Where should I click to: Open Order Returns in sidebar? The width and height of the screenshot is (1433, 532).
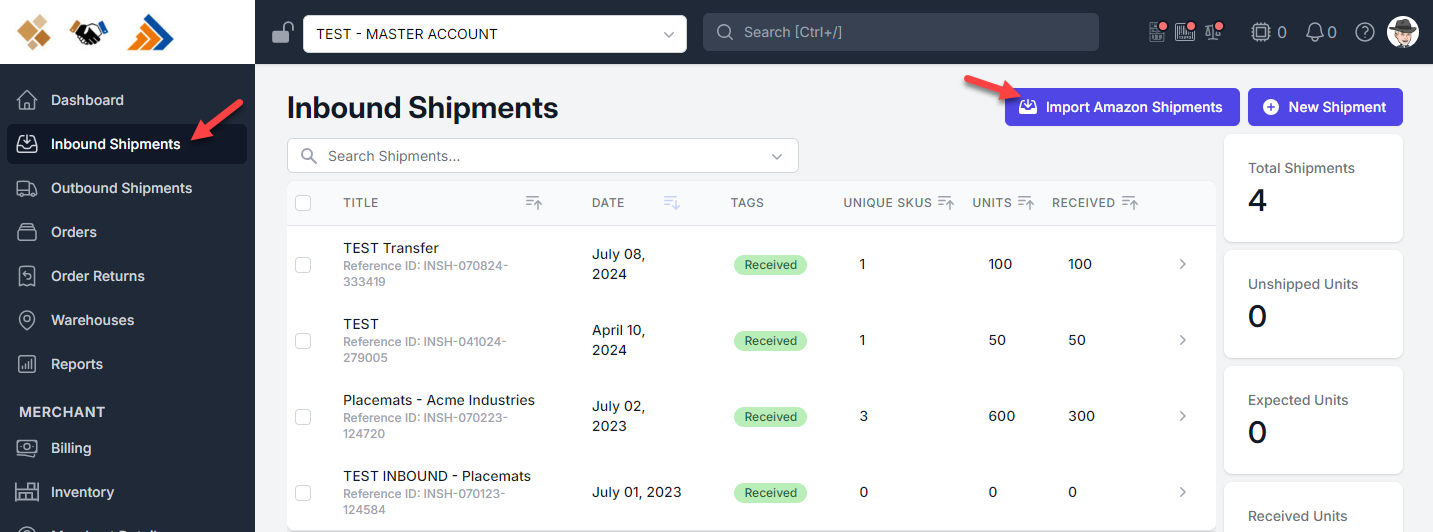pyautogui.click(x=127, y=276)
